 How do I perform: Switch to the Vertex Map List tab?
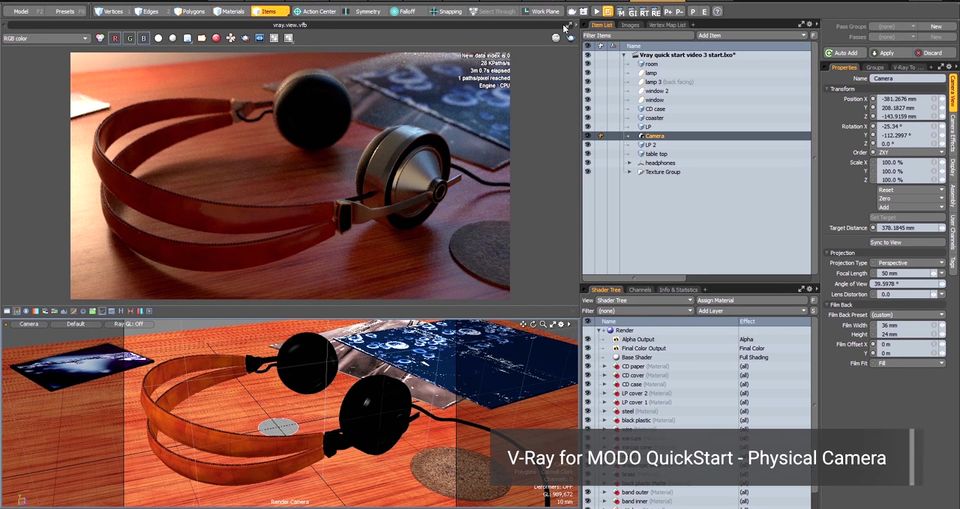pos(666,25)
